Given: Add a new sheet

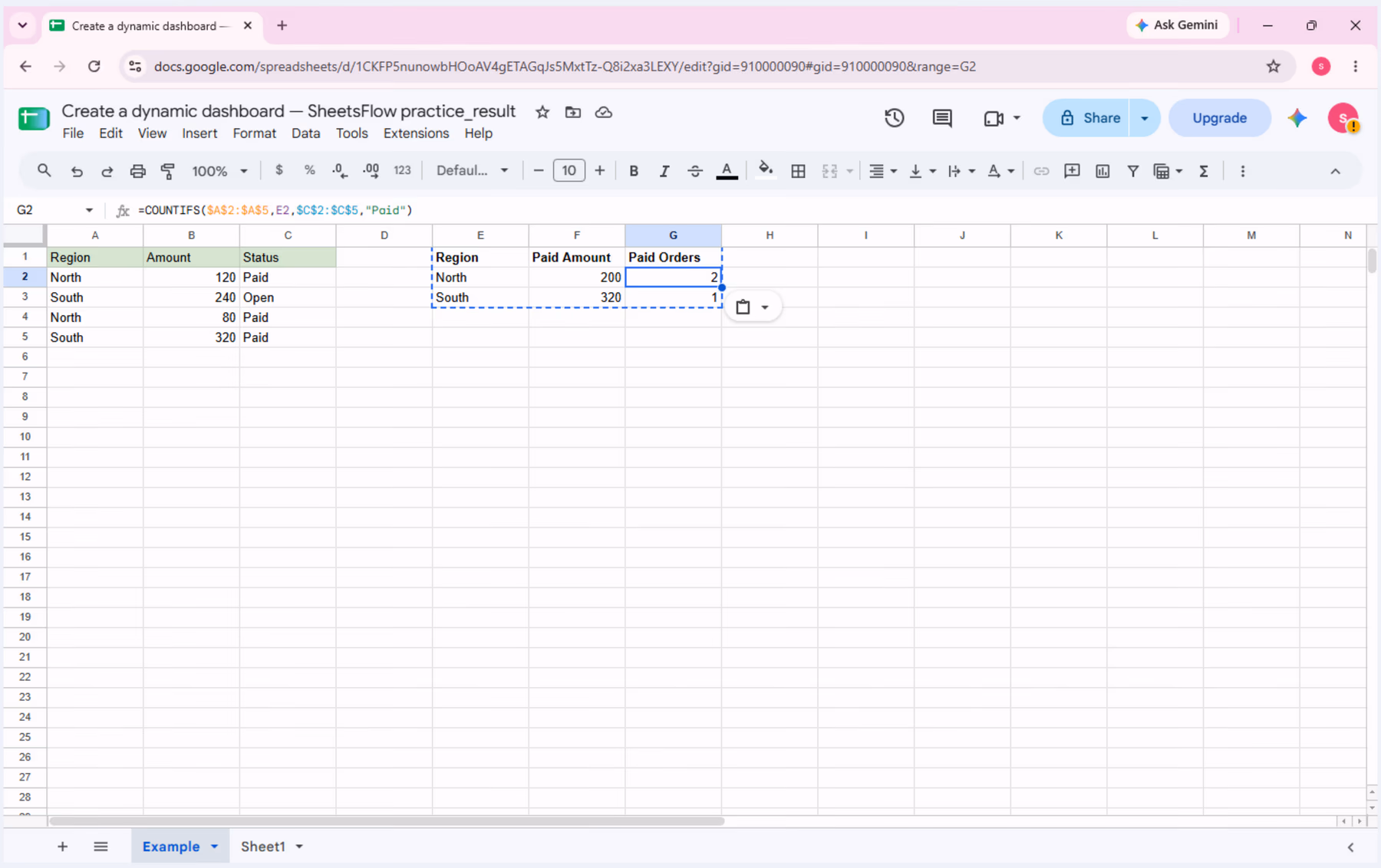Looking at the screenshot, I should pyautogui.click(x=62, y=847).
